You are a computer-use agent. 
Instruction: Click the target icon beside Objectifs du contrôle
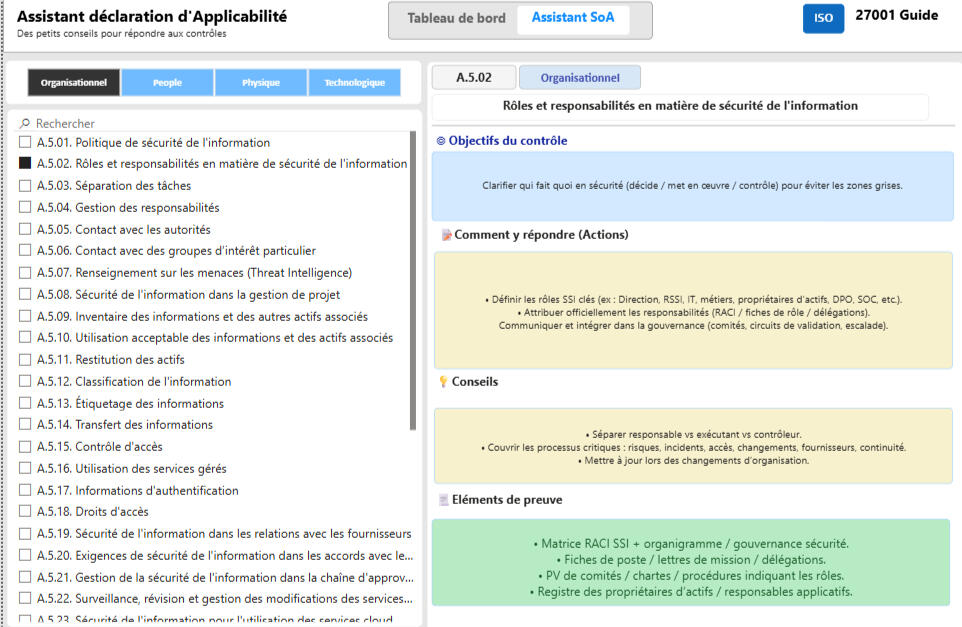click(441, 141)
